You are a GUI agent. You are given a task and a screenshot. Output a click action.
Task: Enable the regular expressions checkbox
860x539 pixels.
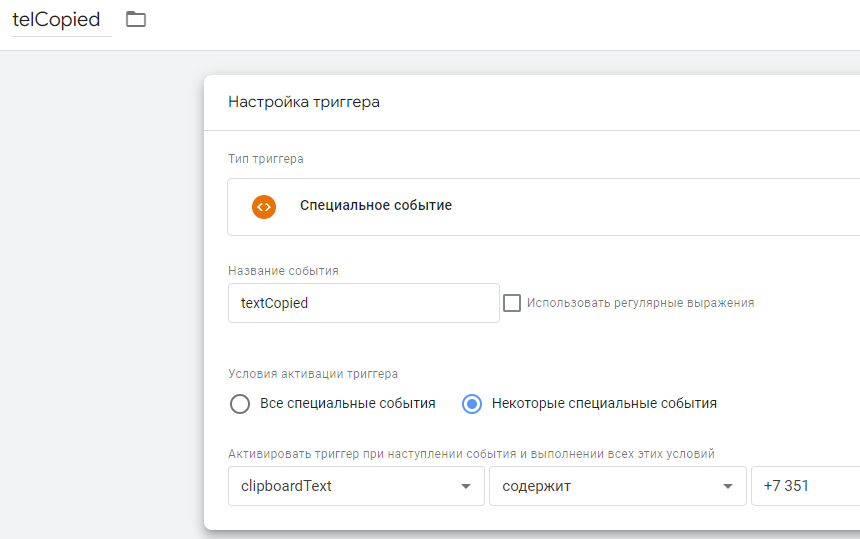pyautogui.click(x=512, y=303)
